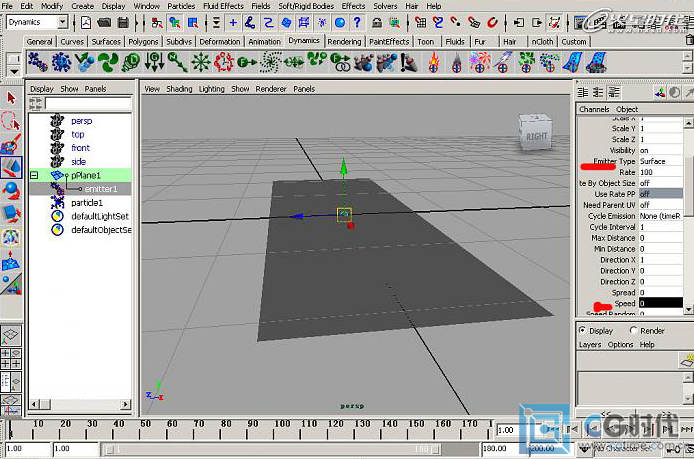Collapse the pPlane1 tree node
The image size is (694, 459).
34,175
